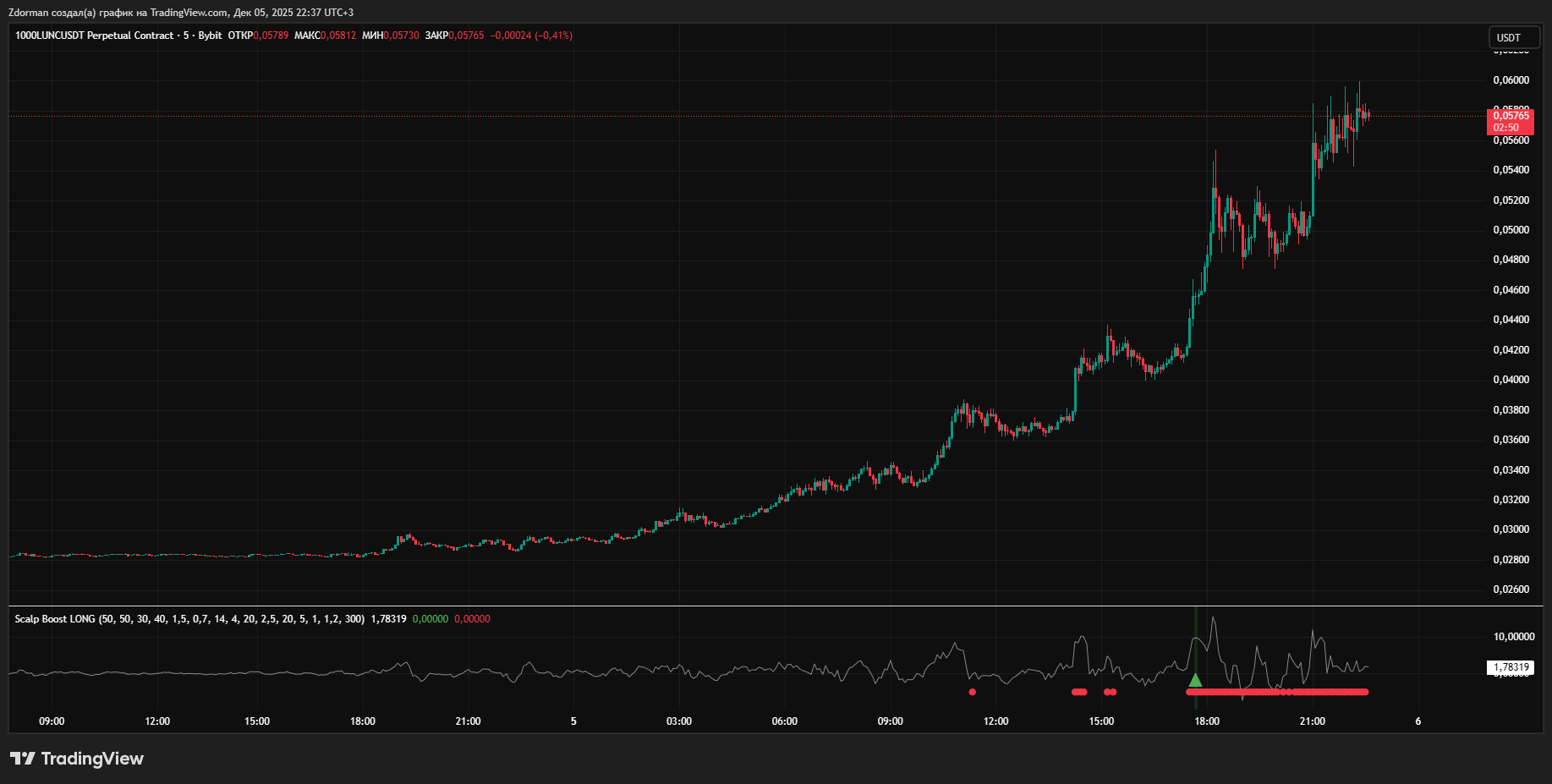
Task: Click the МАКС high value 0,05812
Action: click(x=337, y=36)
